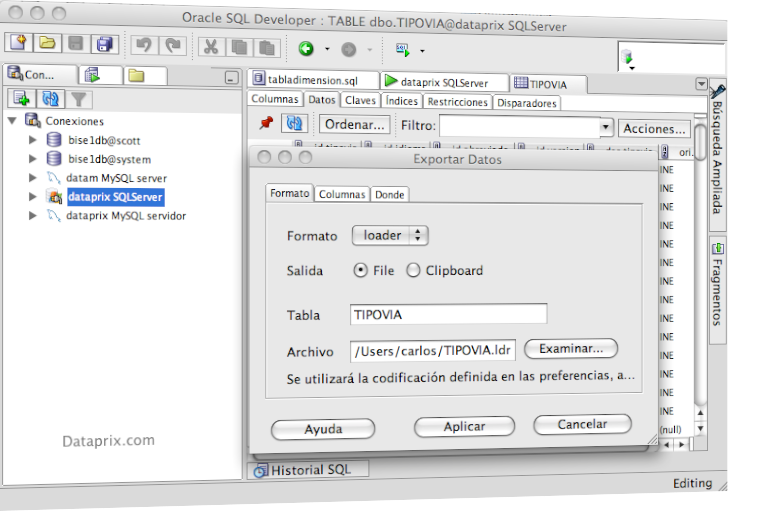Image resolution: width=757 pixels, height=511 pixels.
Task: Click the vertical scrollbar down arrow
Action: coord(700,428)
